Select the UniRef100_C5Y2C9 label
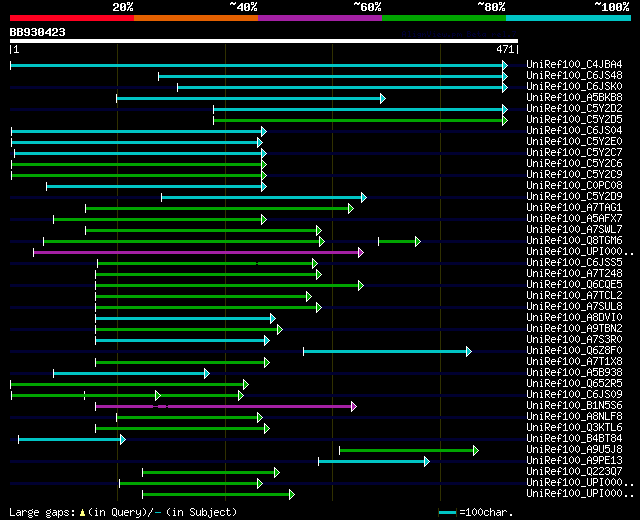Screen dimensions: 640x520 click(574, 175)
